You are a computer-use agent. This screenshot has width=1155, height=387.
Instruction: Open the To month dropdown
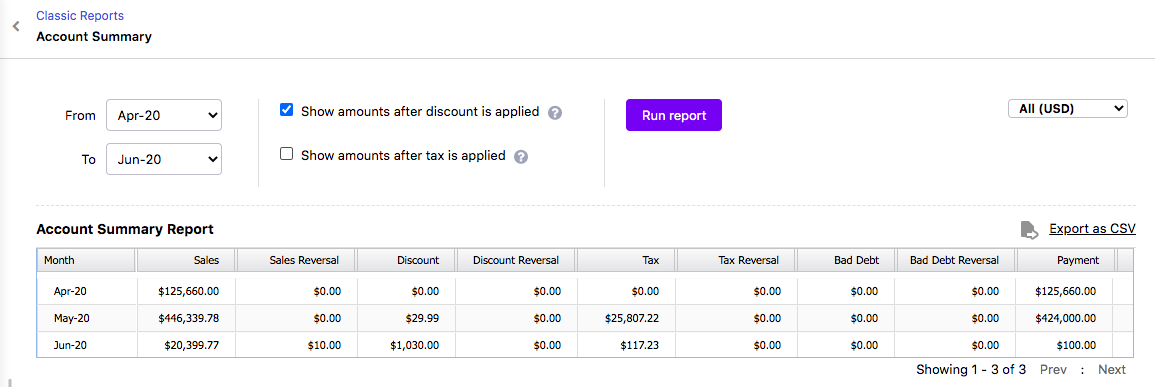pyautogui.click(x=164, y=159)
